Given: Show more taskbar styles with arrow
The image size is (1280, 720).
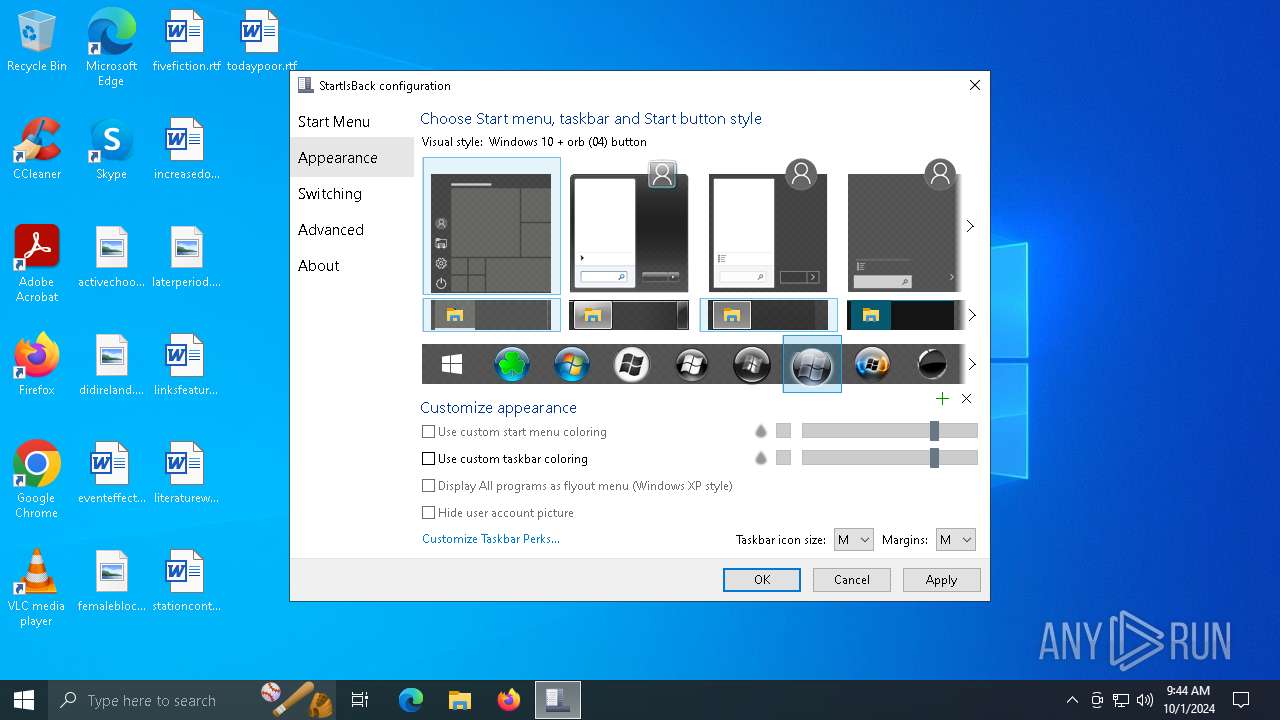Looking at the screenshot, I should [971, 315].
